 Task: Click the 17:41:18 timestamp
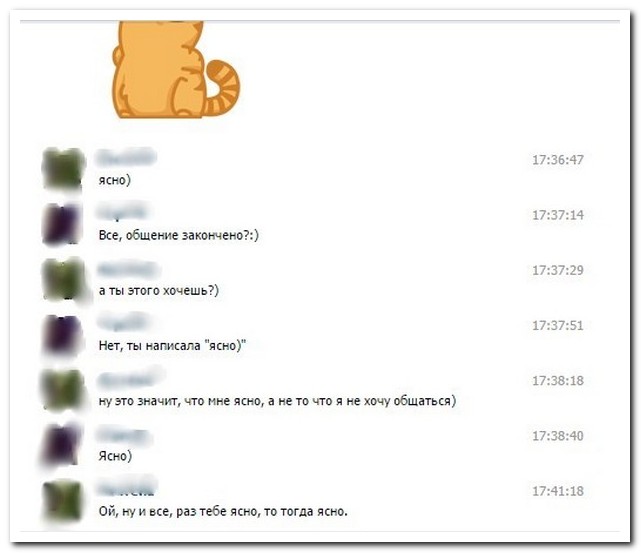pyautogui.click(x=558, y=491)
